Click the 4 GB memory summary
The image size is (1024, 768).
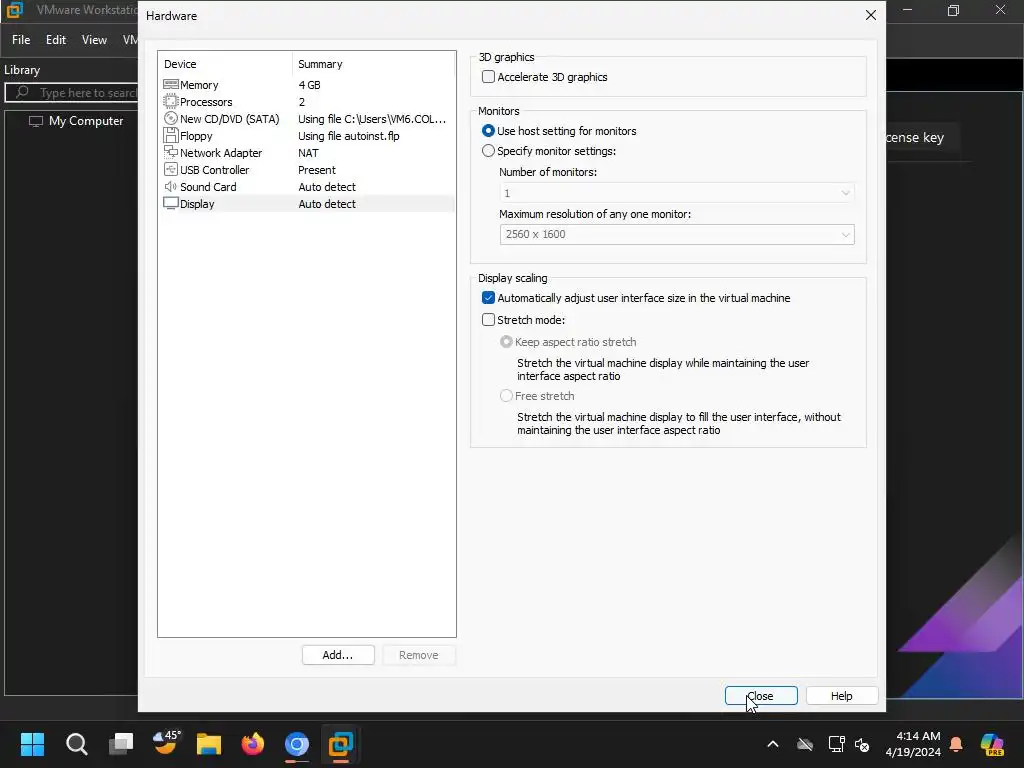[x=309, y=85]
